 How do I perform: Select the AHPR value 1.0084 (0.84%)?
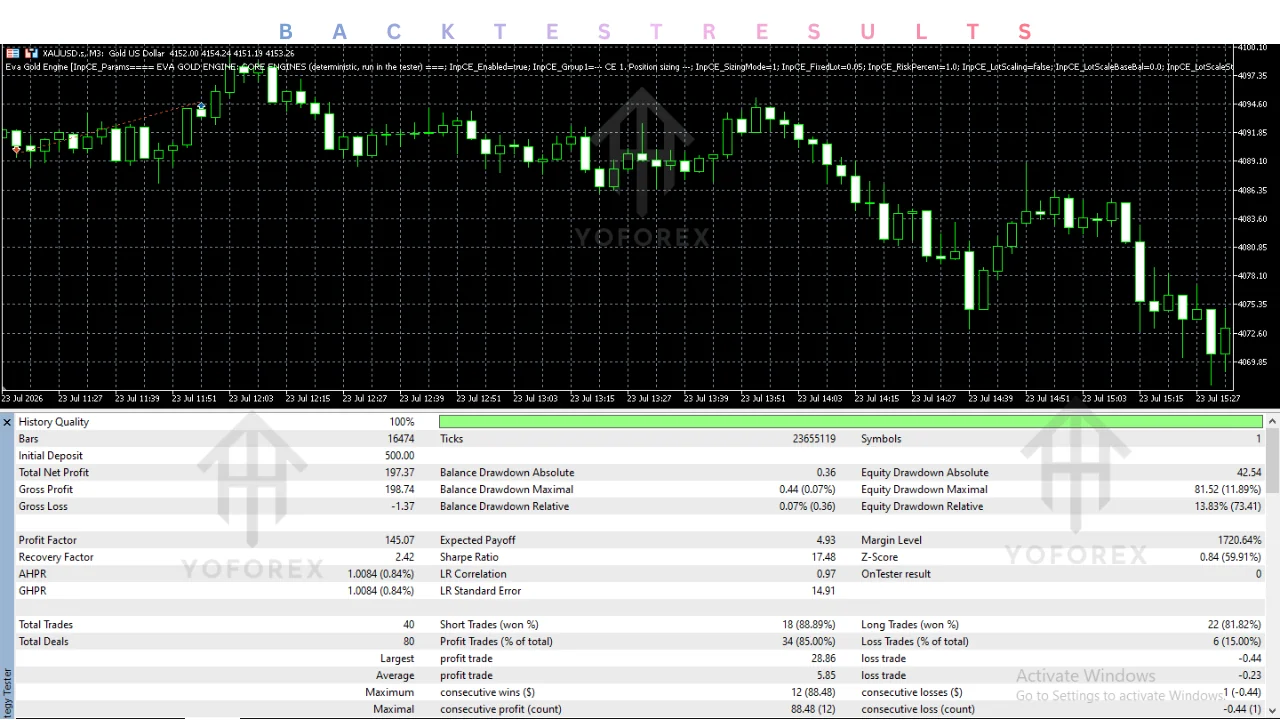pos(381,574)
